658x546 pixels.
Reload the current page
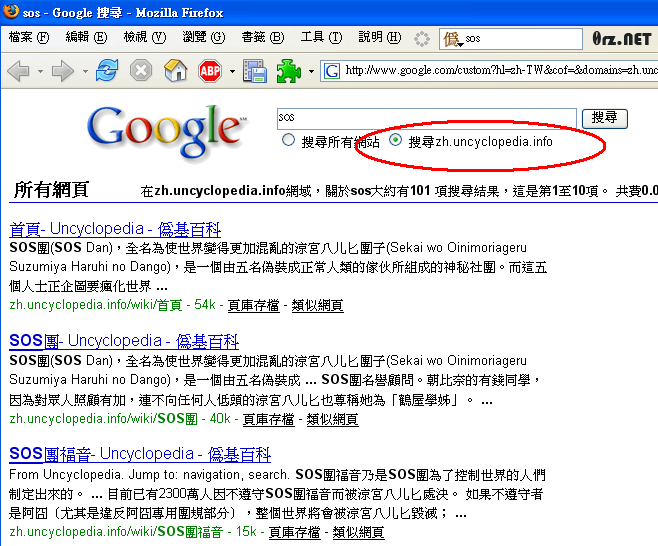click(x=107, y=71)
